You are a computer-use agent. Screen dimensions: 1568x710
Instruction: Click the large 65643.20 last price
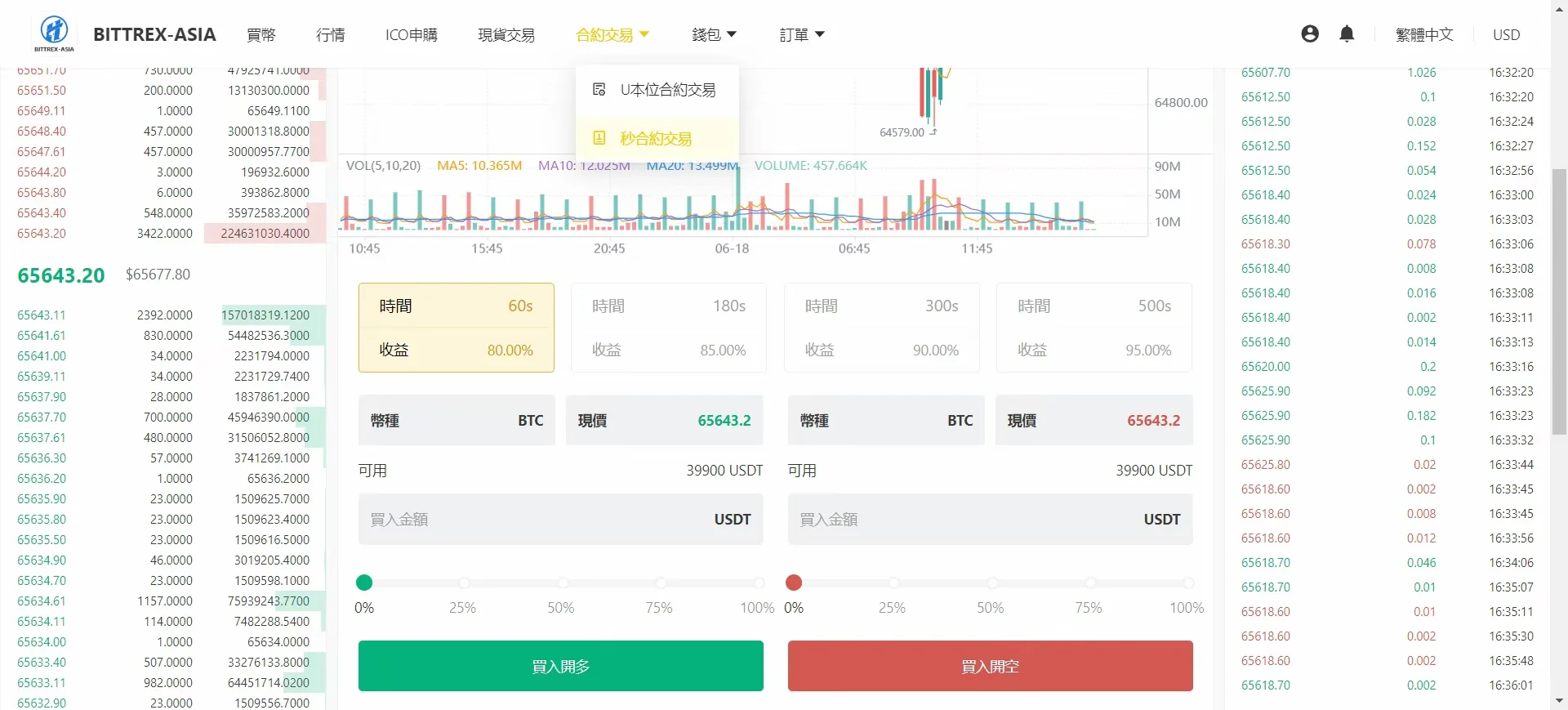pos(61,275)
